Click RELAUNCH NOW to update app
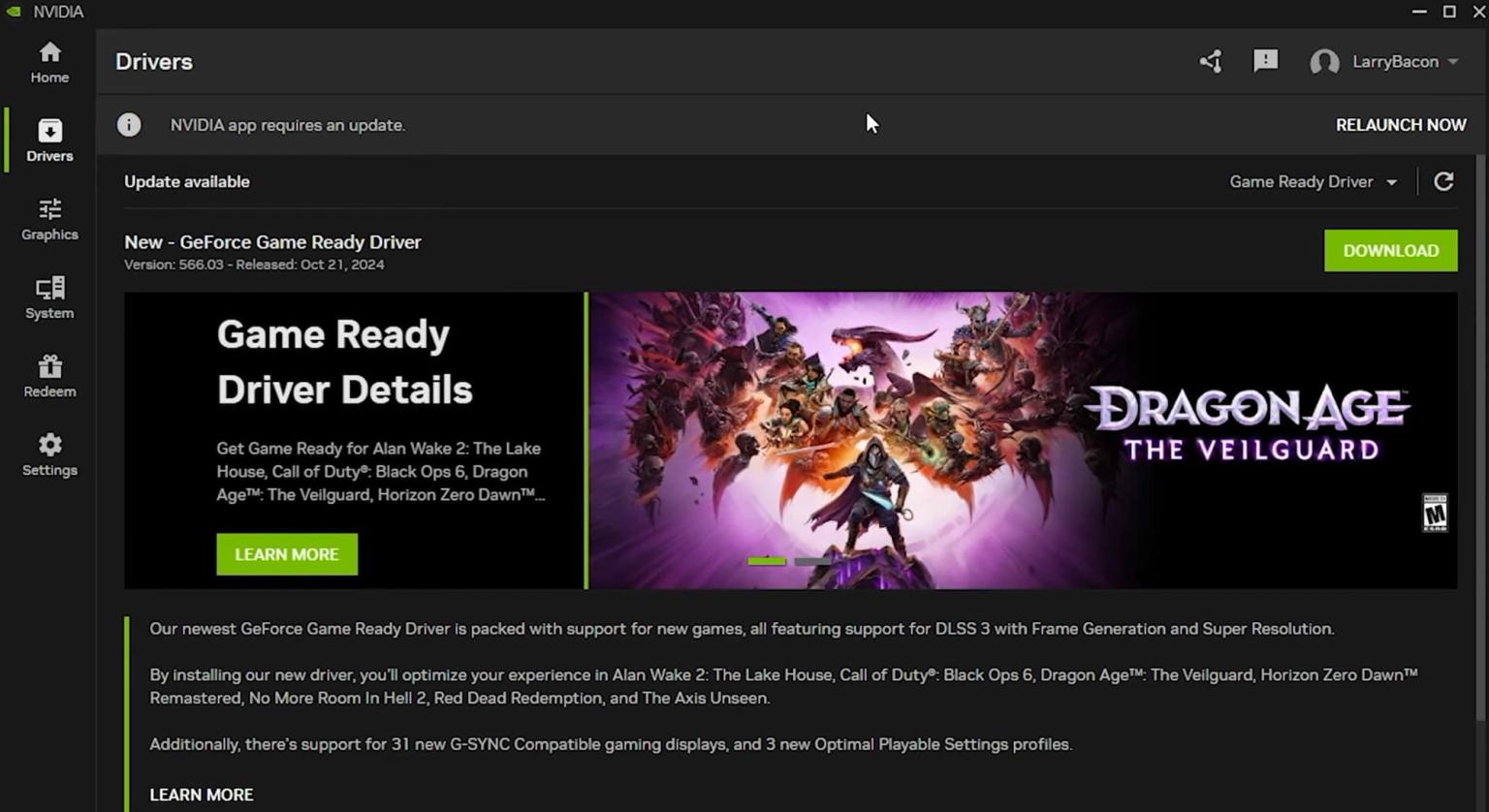 (1401, 125)
